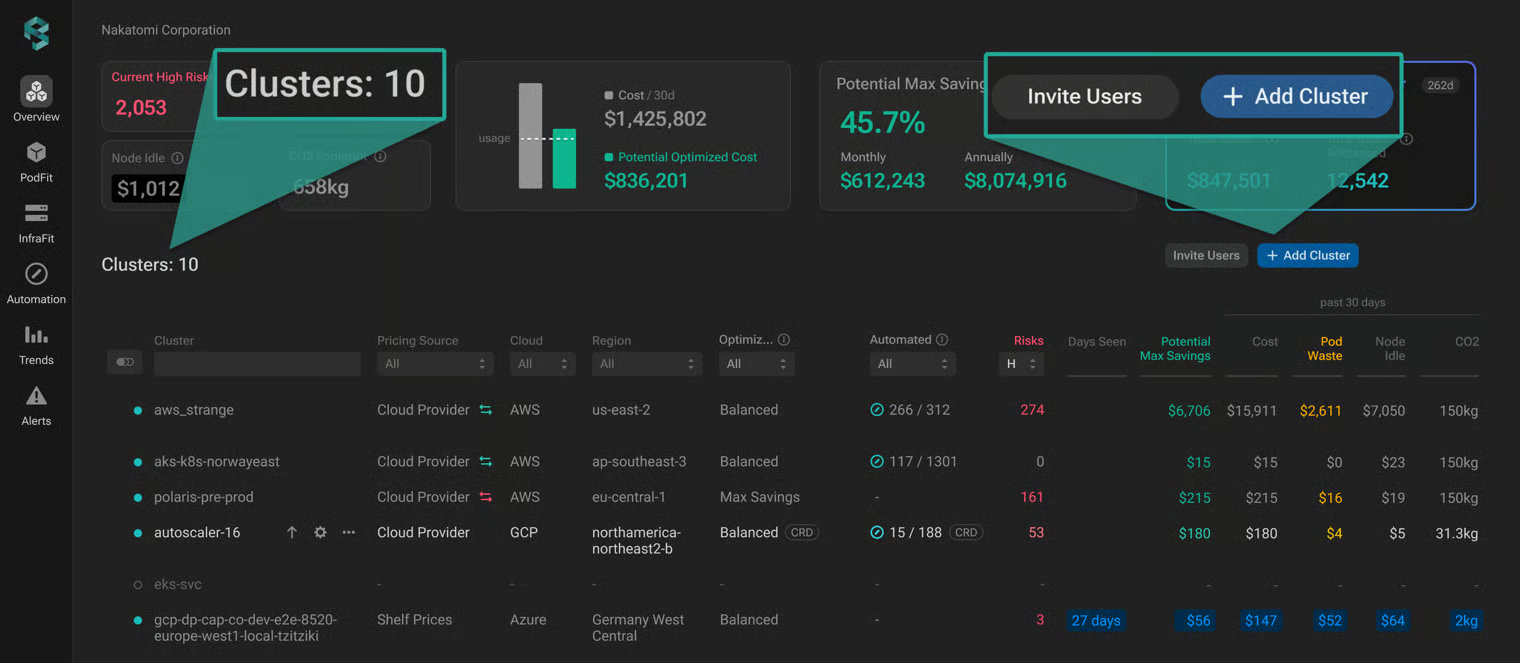Image resolution: width=1520 pixels, height=663 pixels.
Task: Click the app logo in the sidebar
Action: 36,33
